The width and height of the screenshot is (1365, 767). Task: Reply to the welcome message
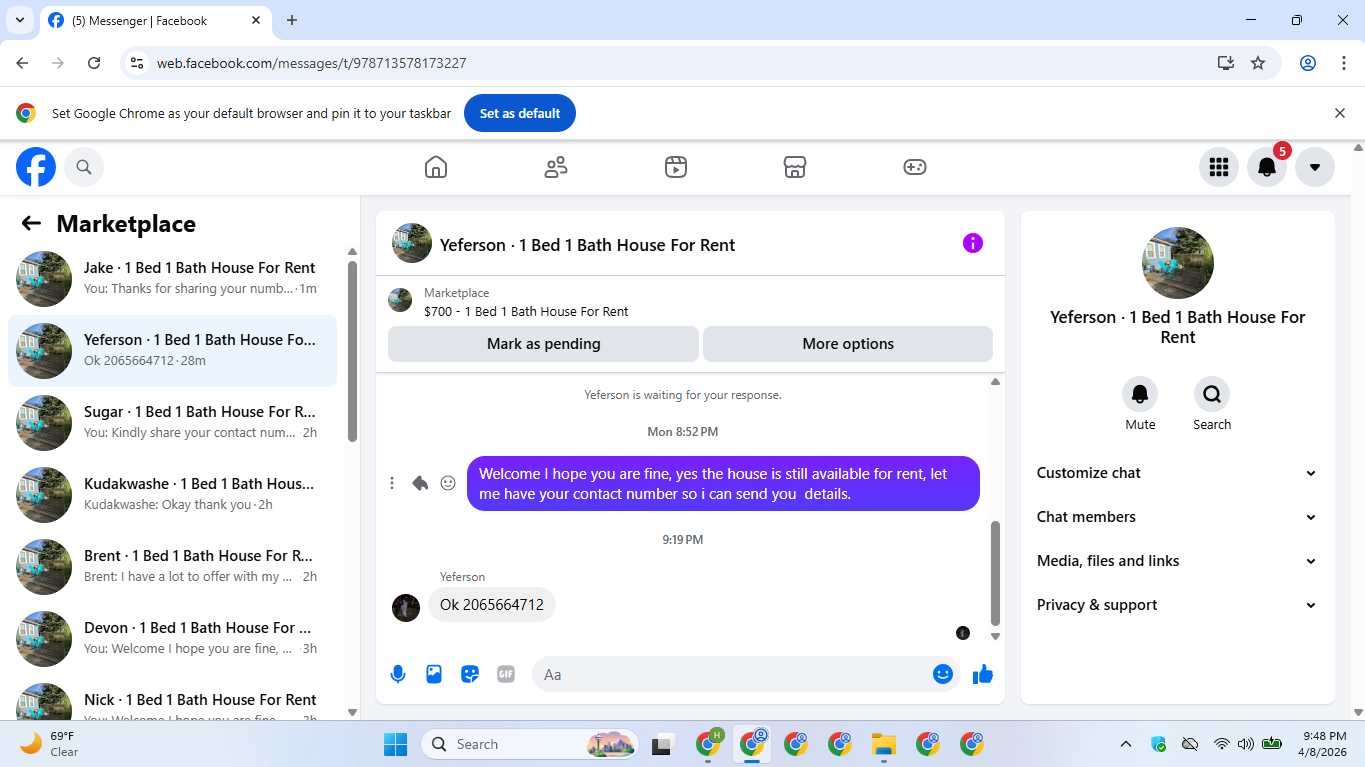[420, 483]
